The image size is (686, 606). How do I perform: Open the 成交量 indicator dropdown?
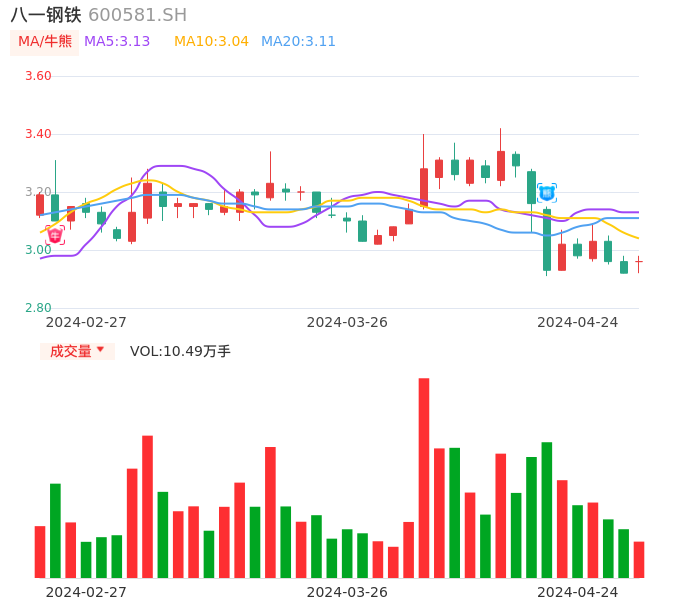click(77, 351)
